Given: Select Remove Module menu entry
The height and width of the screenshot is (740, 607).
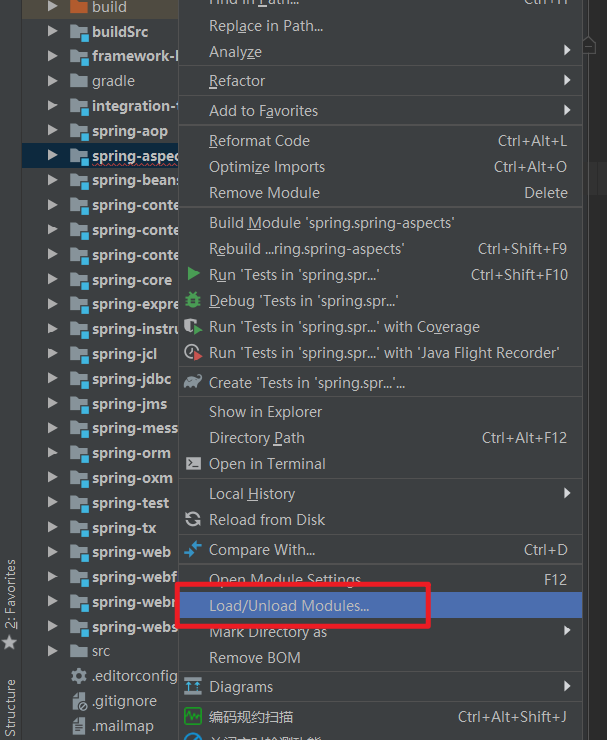Looking at the screenshot, I should pyautogui.click(x=380, y=193).
